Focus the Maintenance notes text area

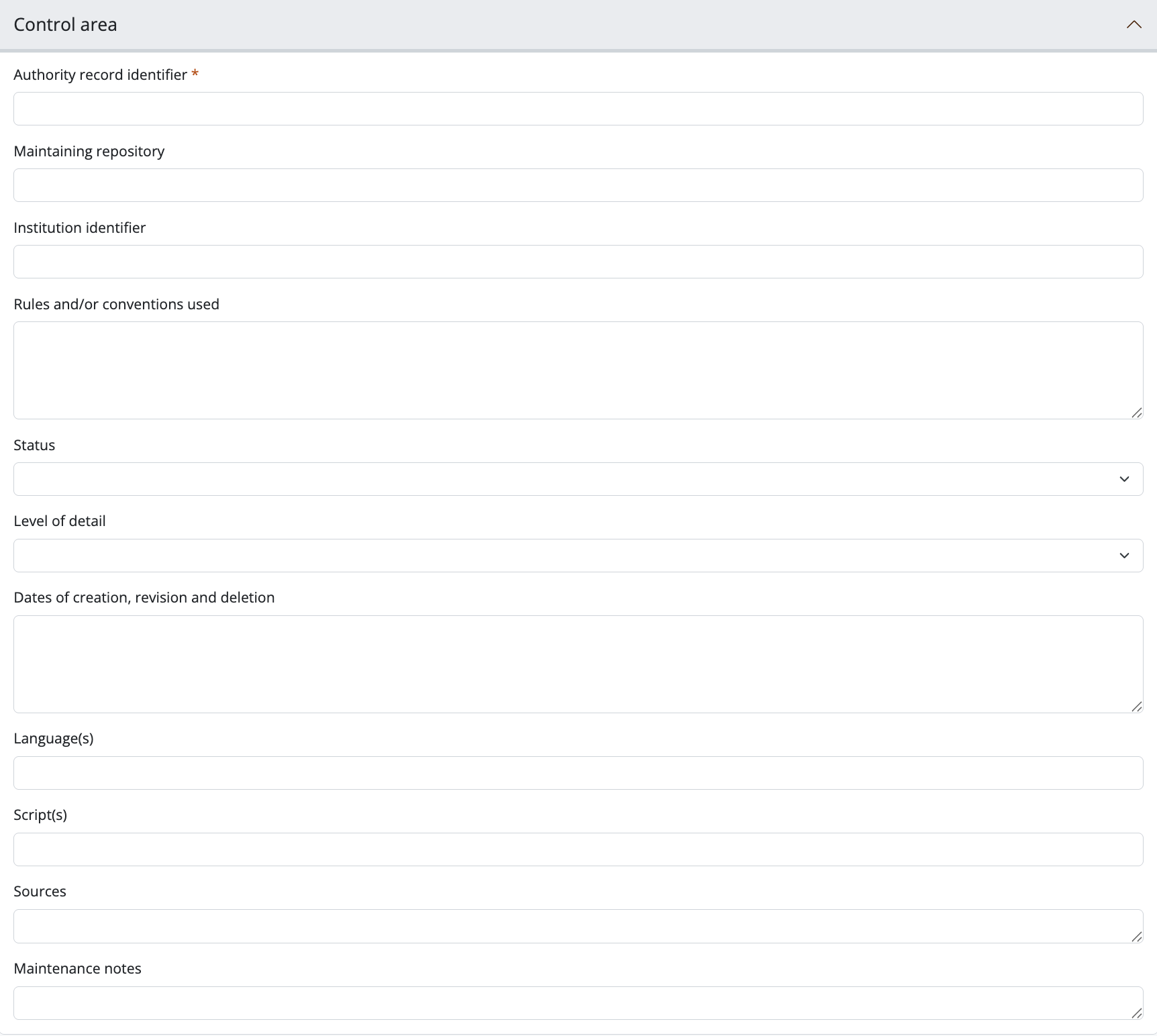[x=578, y=1003]
